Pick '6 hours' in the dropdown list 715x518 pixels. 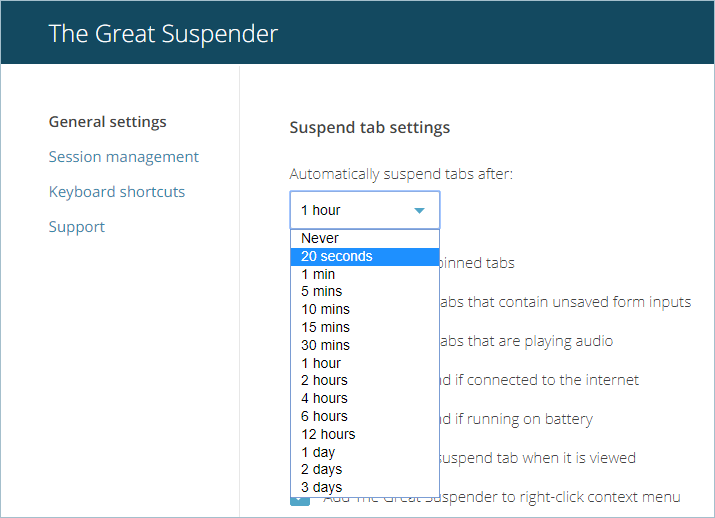coord(324,416)
